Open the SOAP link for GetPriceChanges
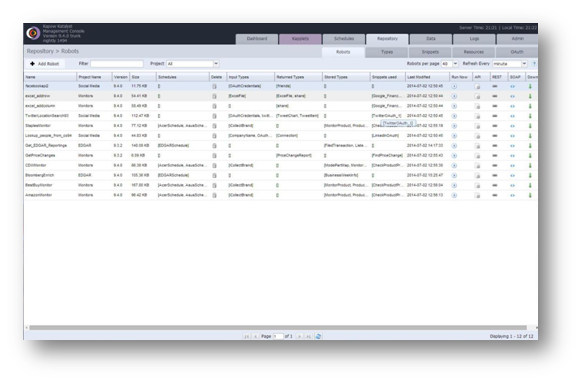This screenshot has height=383, width=581. pos(512,156)
